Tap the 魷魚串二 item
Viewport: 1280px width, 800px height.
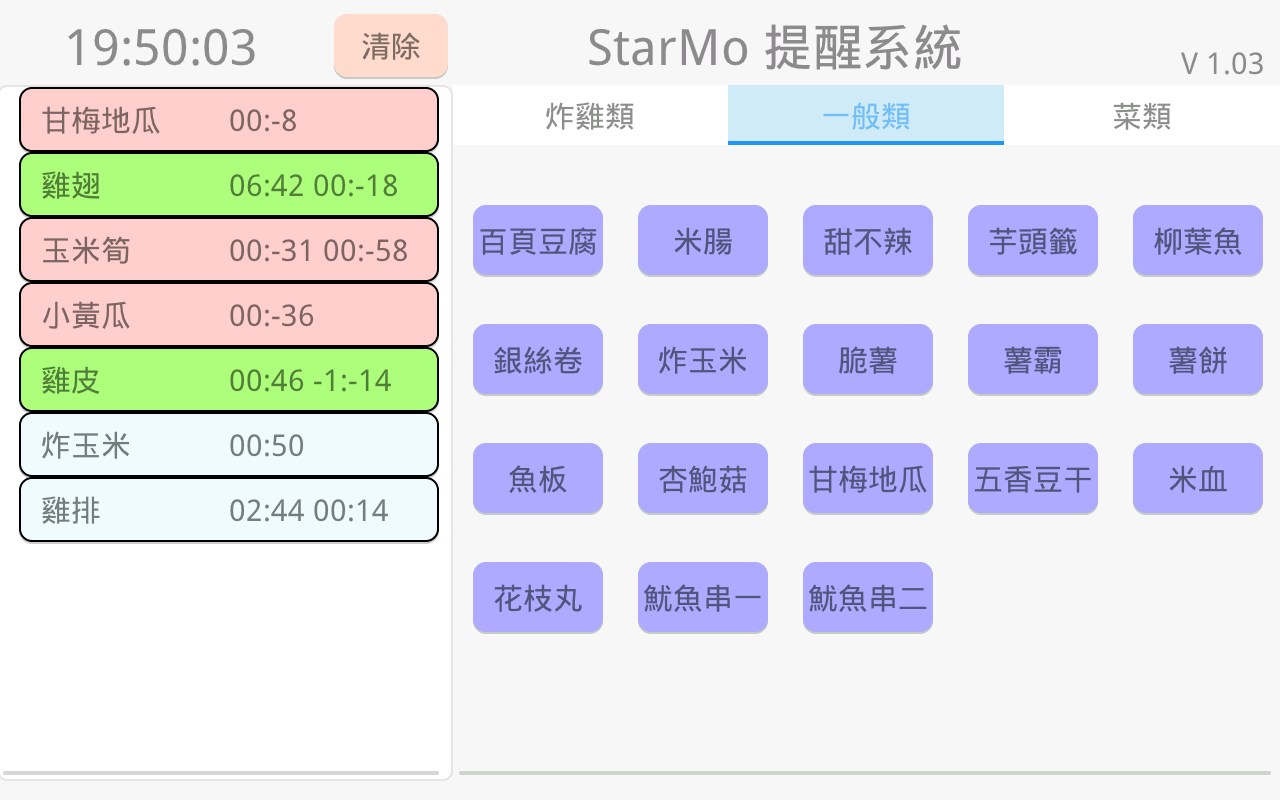[x=868, y=597]
